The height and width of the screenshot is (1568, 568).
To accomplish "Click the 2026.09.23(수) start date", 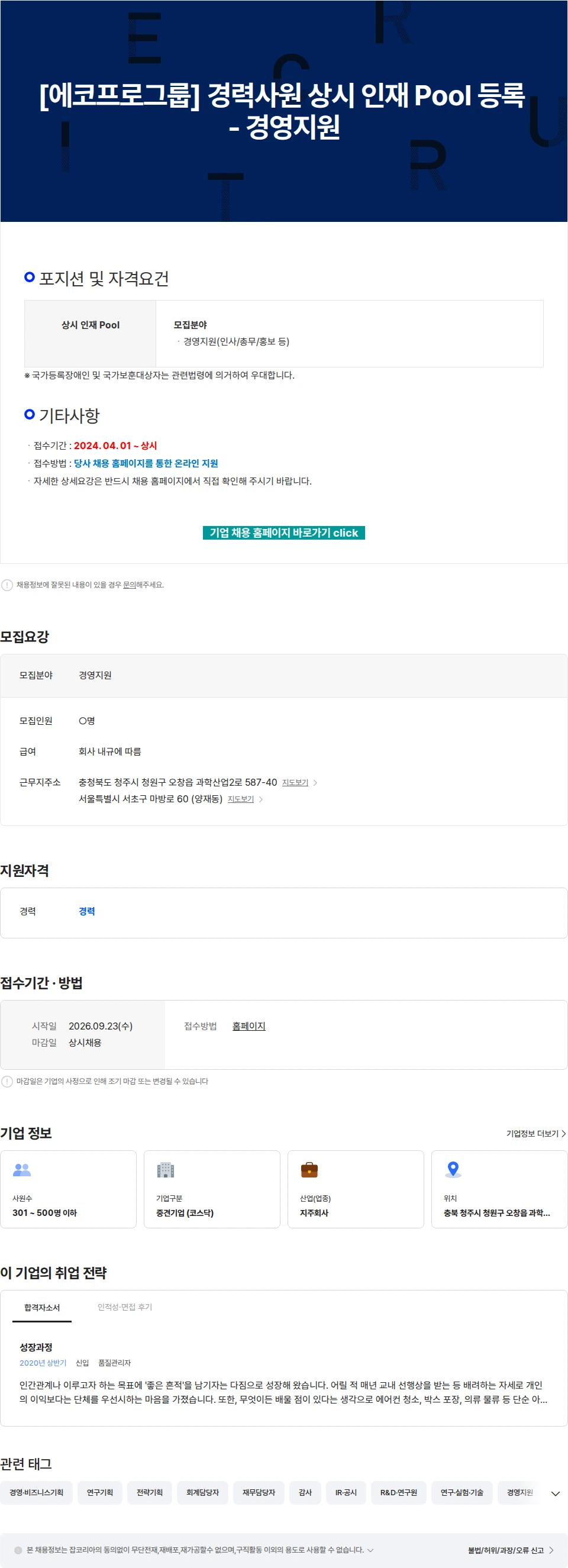I will tap(101, 1025).
